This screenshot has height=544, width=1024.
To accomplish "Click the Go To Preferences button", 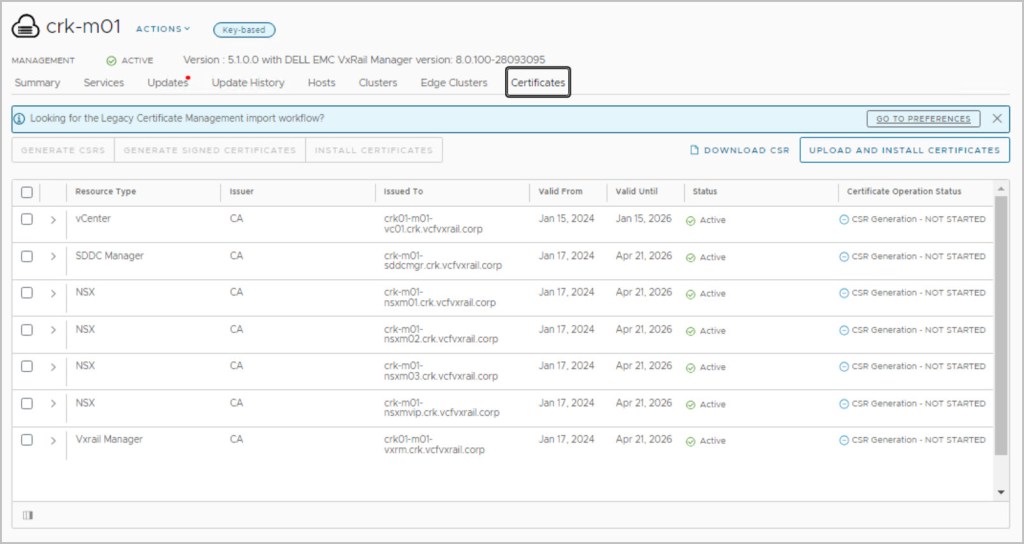I will point(923,118).
